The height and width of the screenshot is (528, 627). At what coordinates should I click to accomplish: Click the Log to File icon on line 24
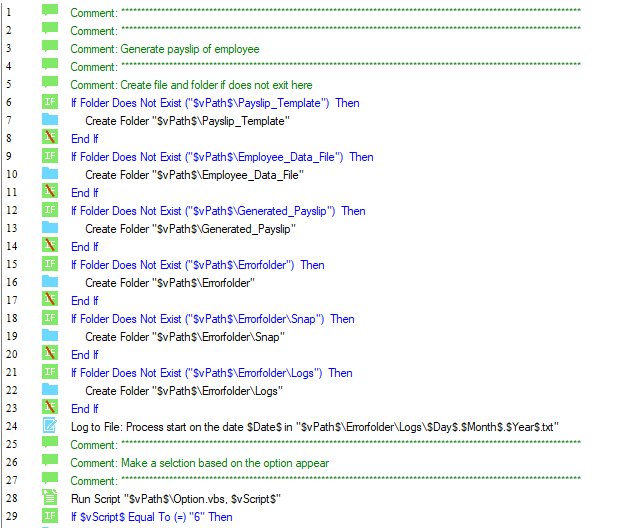[50, 426]
